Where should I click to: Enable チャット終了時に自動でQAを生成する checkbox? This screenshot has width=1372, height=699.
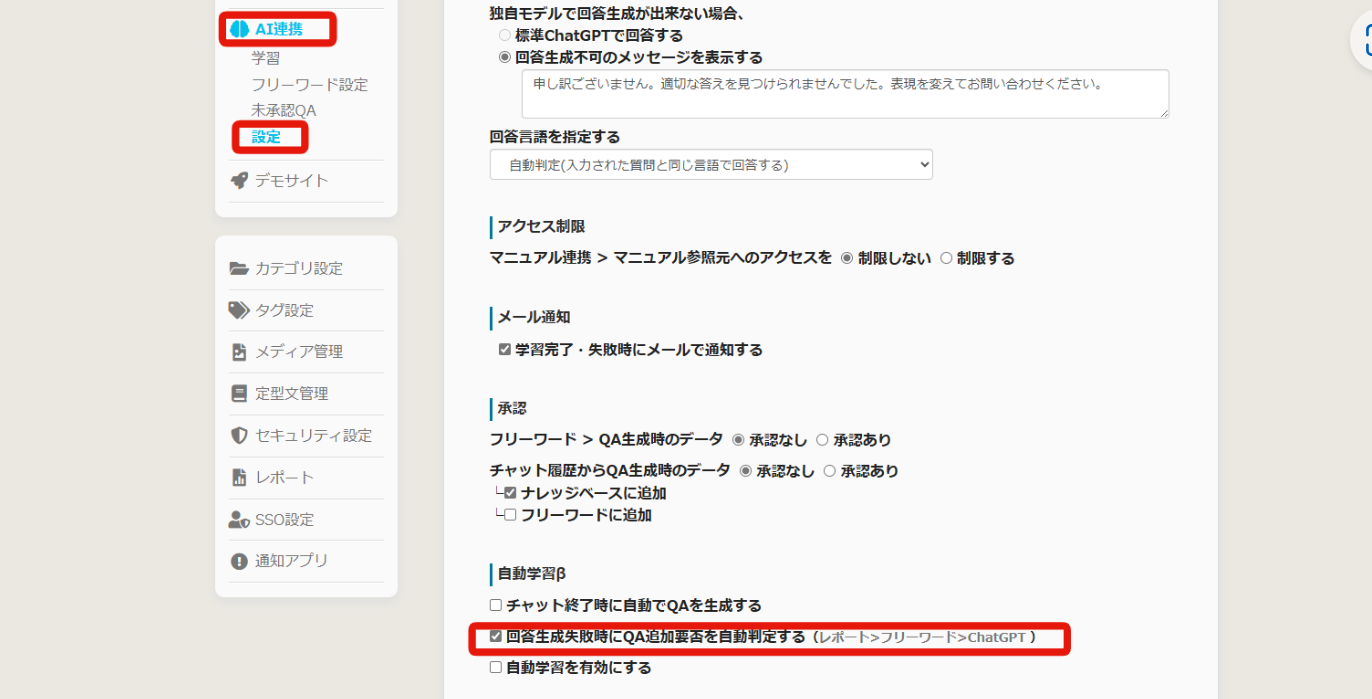pyautogui.click(x=496, y=605)
